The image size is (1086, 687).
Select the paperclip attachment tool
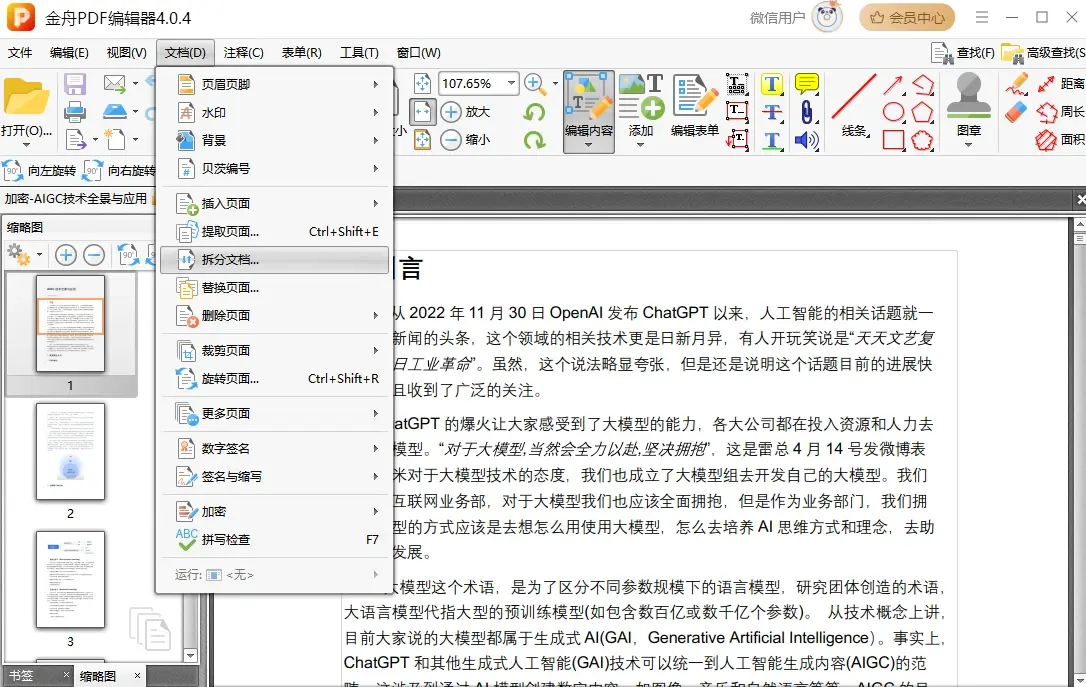(x=806, y=112)
